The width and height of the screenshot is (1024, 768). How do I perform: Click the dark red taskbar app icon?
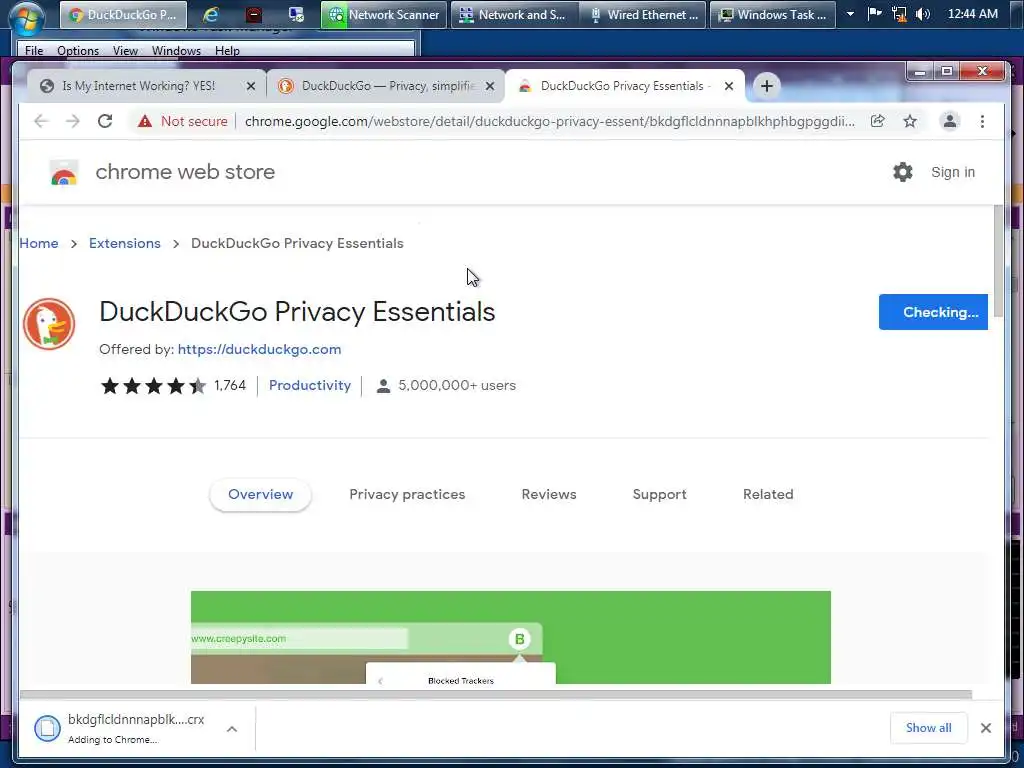coord(254,14)
